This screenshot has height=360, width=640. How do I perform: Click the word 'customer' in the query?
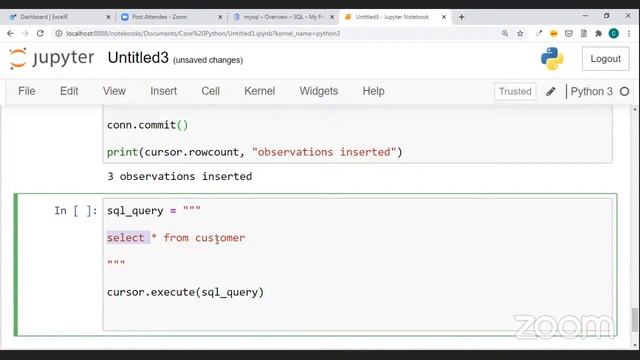[220, 238]
